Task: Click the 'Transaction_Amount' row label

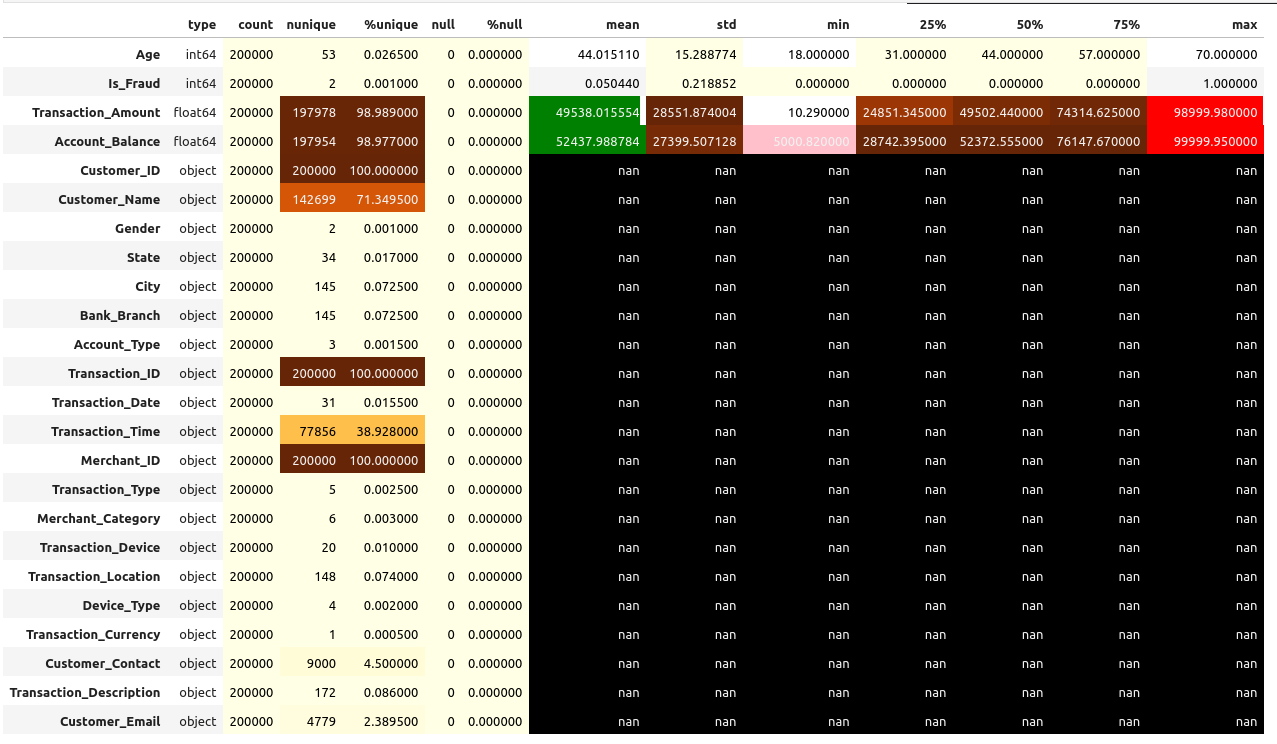Action: pos(96,112)
